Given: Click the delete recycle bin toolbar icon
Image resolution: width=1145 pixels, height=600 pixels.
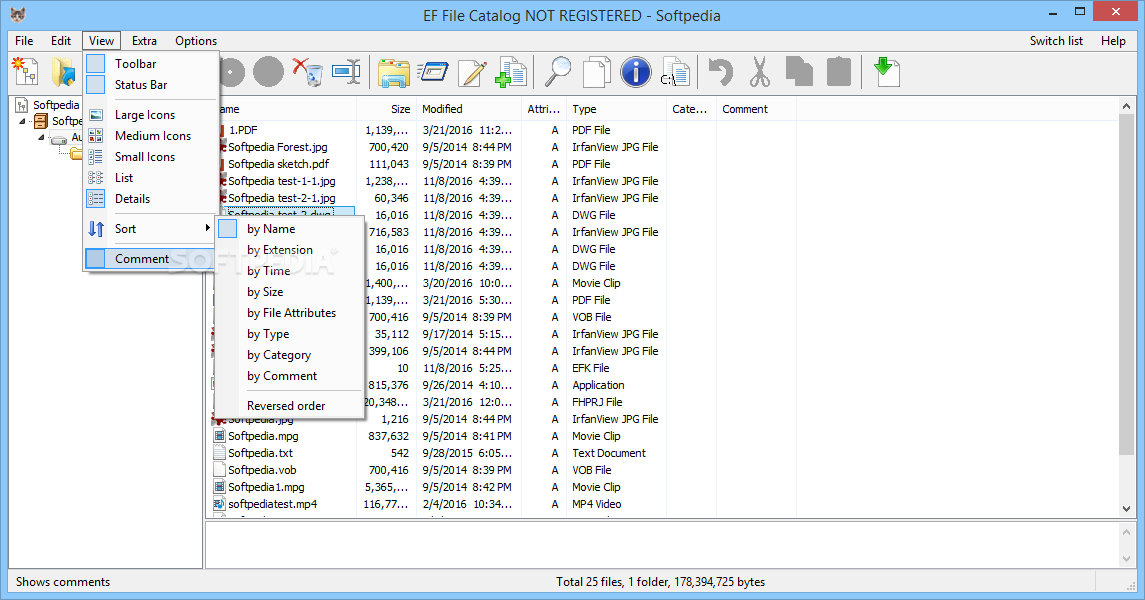Looking at the screenshot, I should point(307,72).
